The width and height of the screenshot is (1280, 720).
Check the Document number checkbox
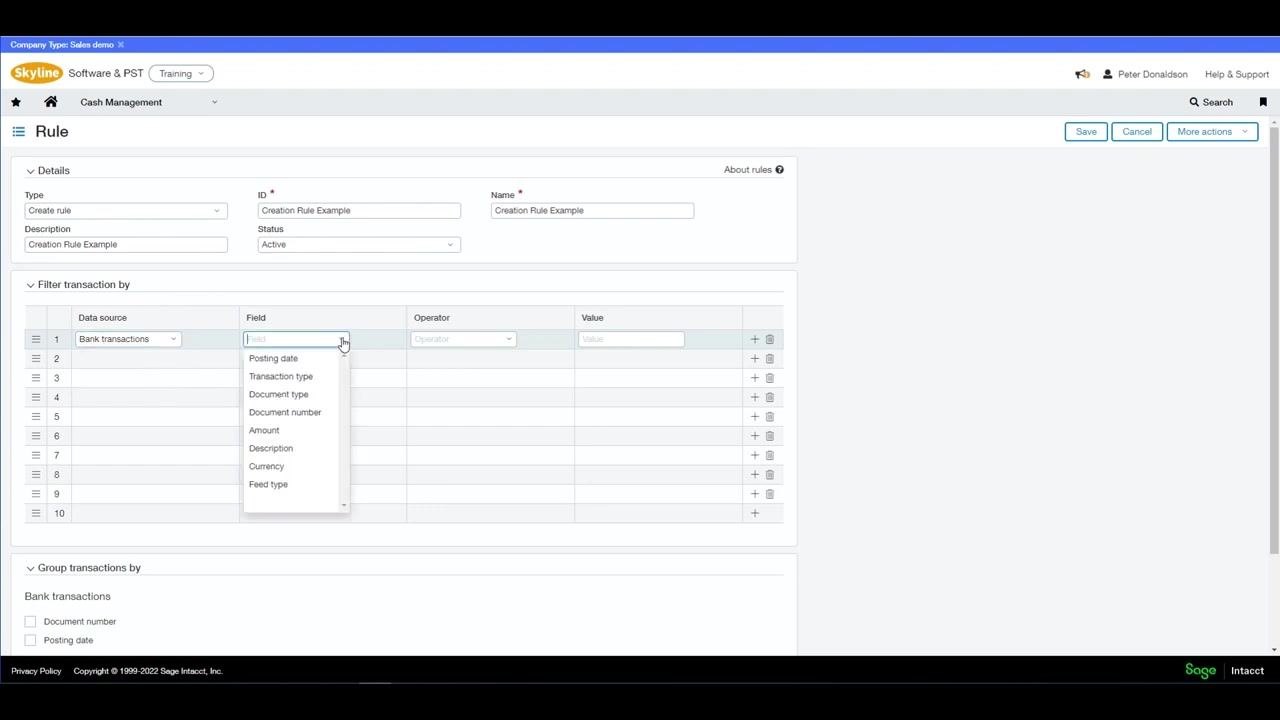[30, 622]
